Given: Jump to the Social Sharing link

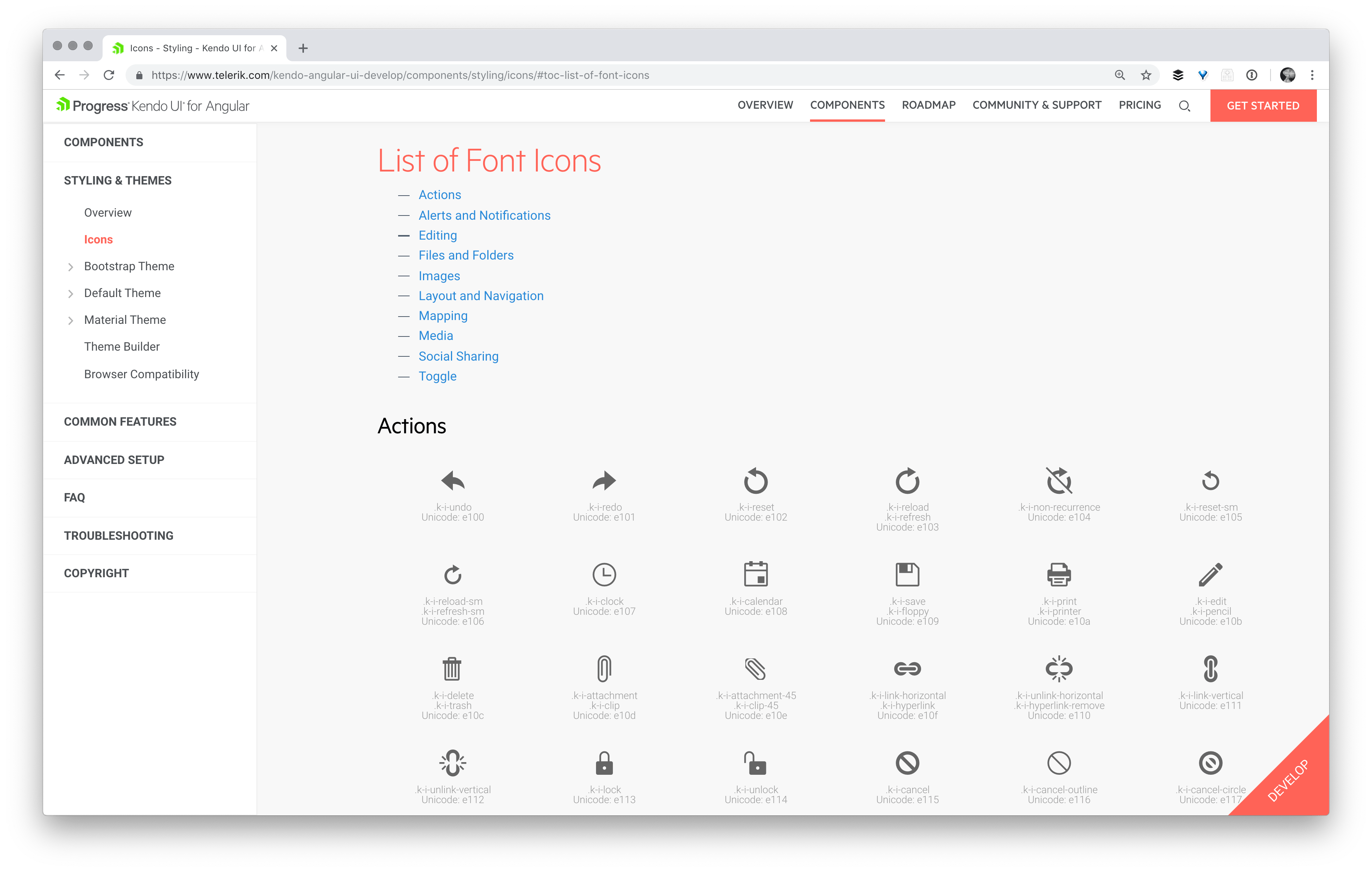Looking at the screenshot, I should pos(458,356).
